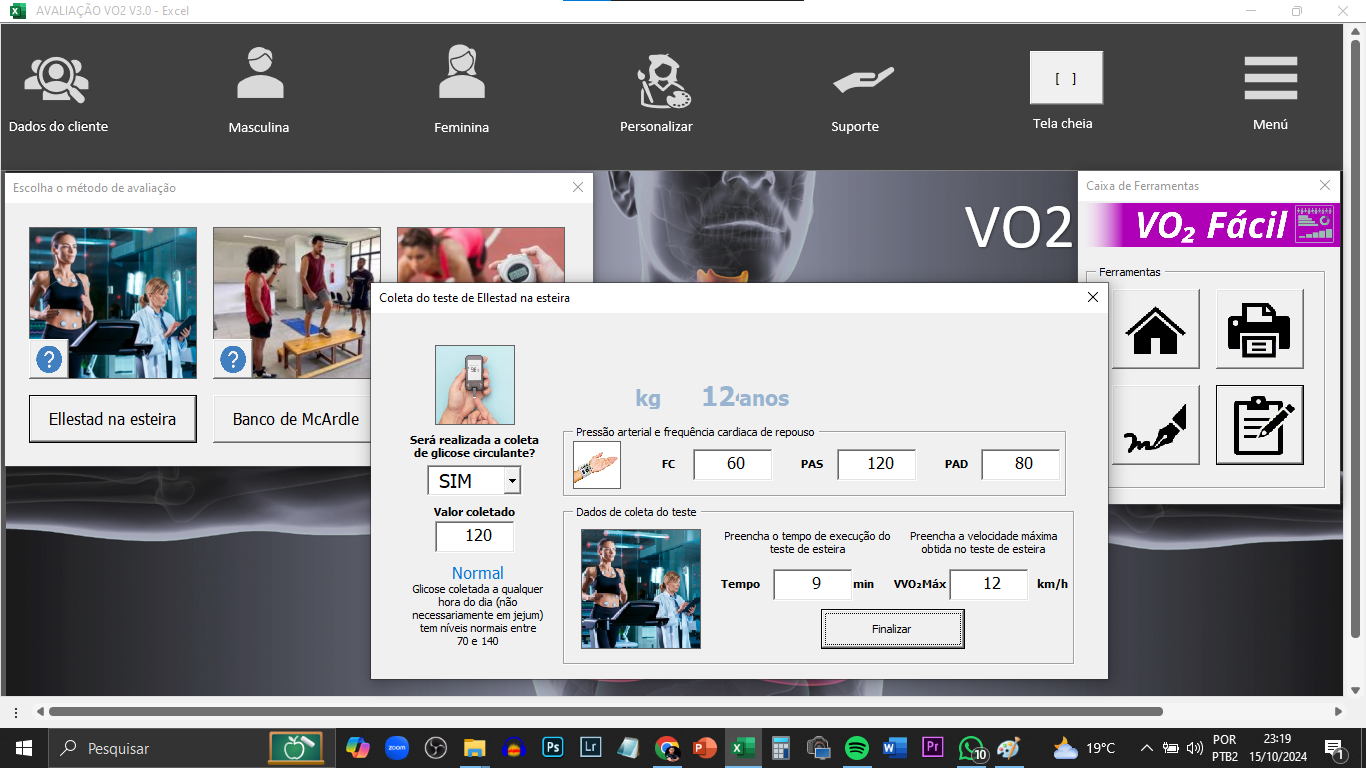
Task: Click the Ellestad na esteira button
Action: (x=113, y=419)
